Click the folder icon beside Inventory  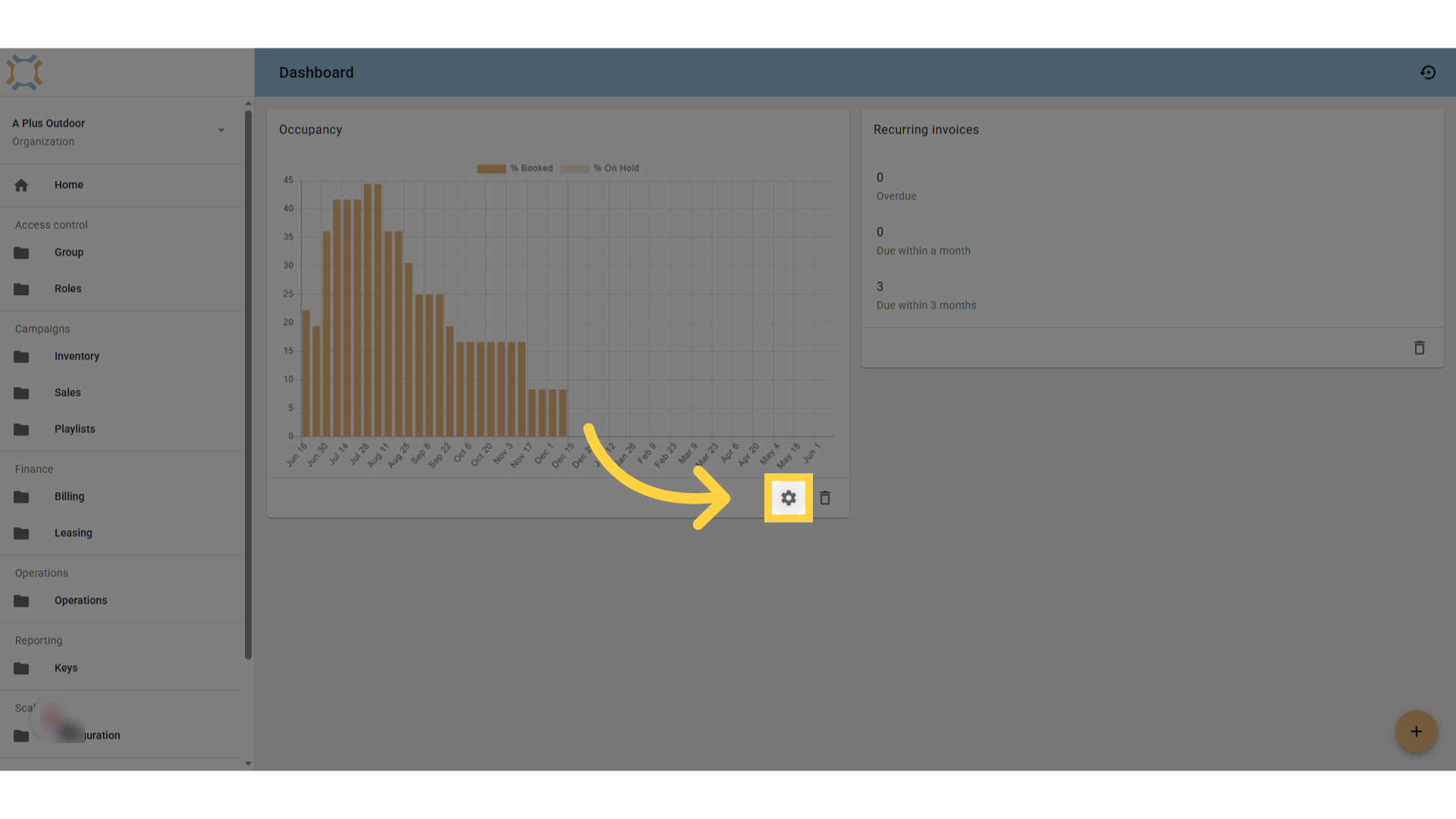[21, 356]
